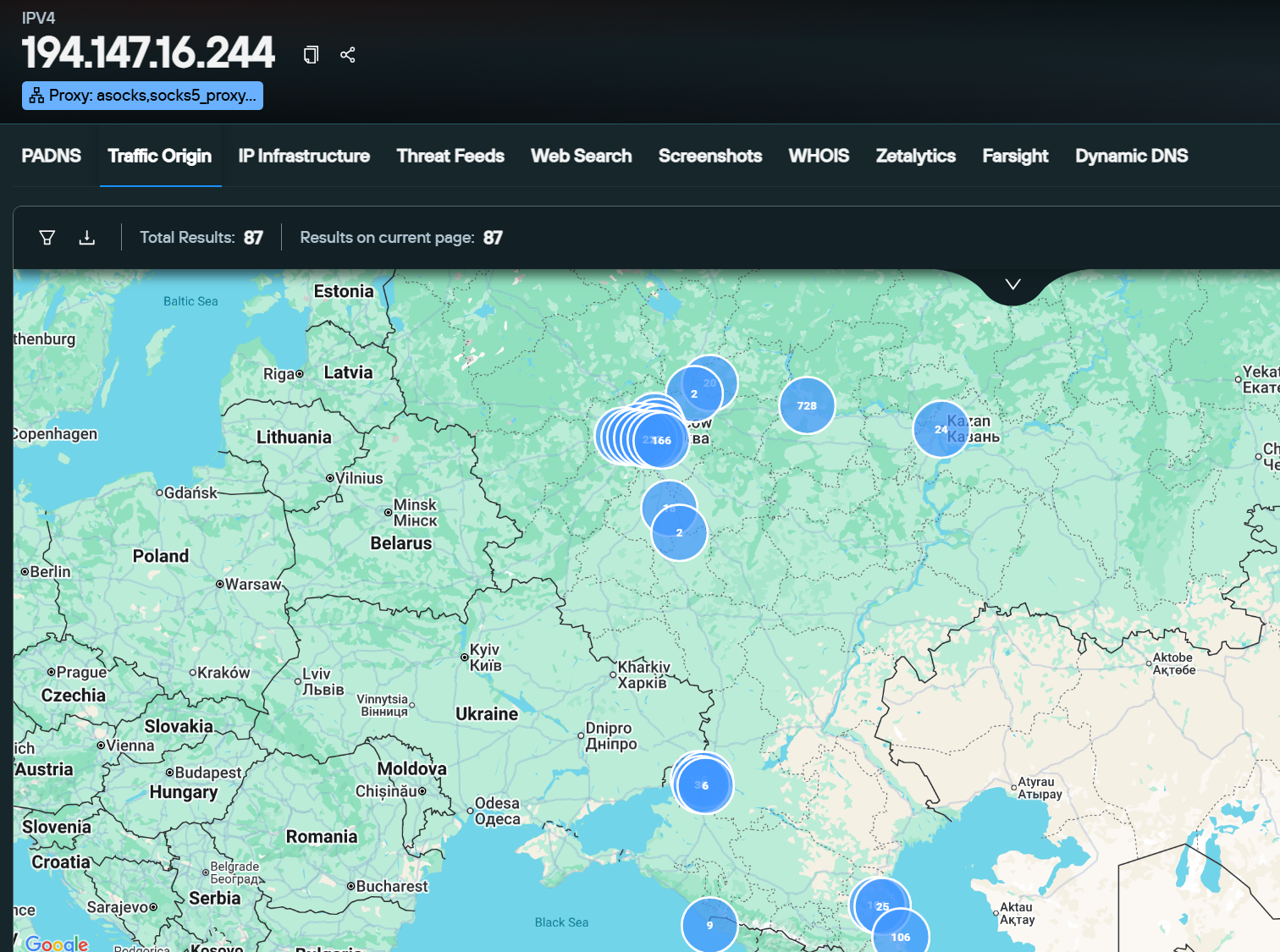Switch to the WHOIS tab
This screenshot has width=1280, height=952.
click(x=818, y=156)
